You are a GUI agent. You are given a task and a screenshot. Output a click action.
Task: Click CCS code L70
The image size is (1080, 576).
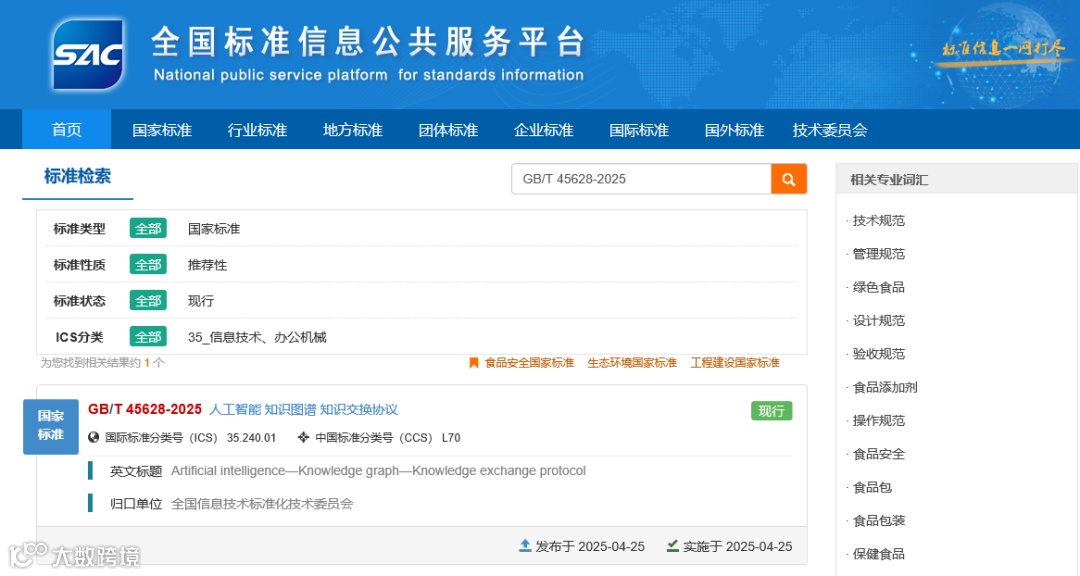coord(451,438)
